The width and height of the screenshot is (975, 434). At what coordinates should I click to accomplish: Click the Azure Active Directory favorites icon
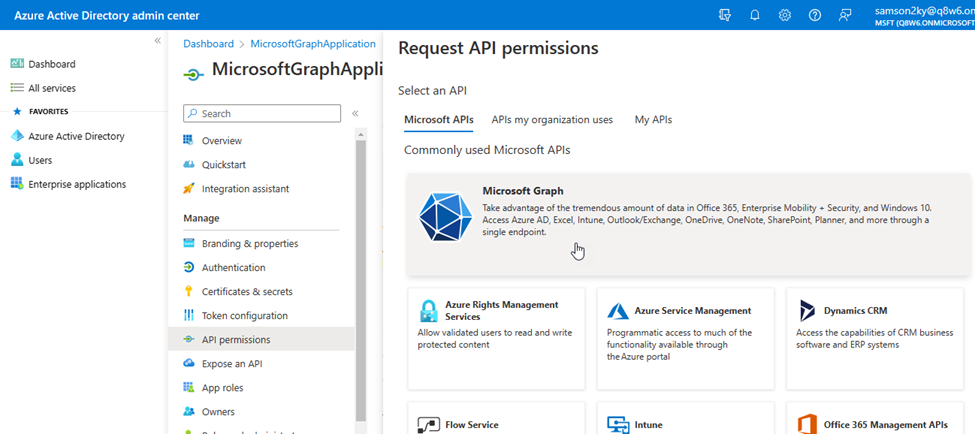17,136
